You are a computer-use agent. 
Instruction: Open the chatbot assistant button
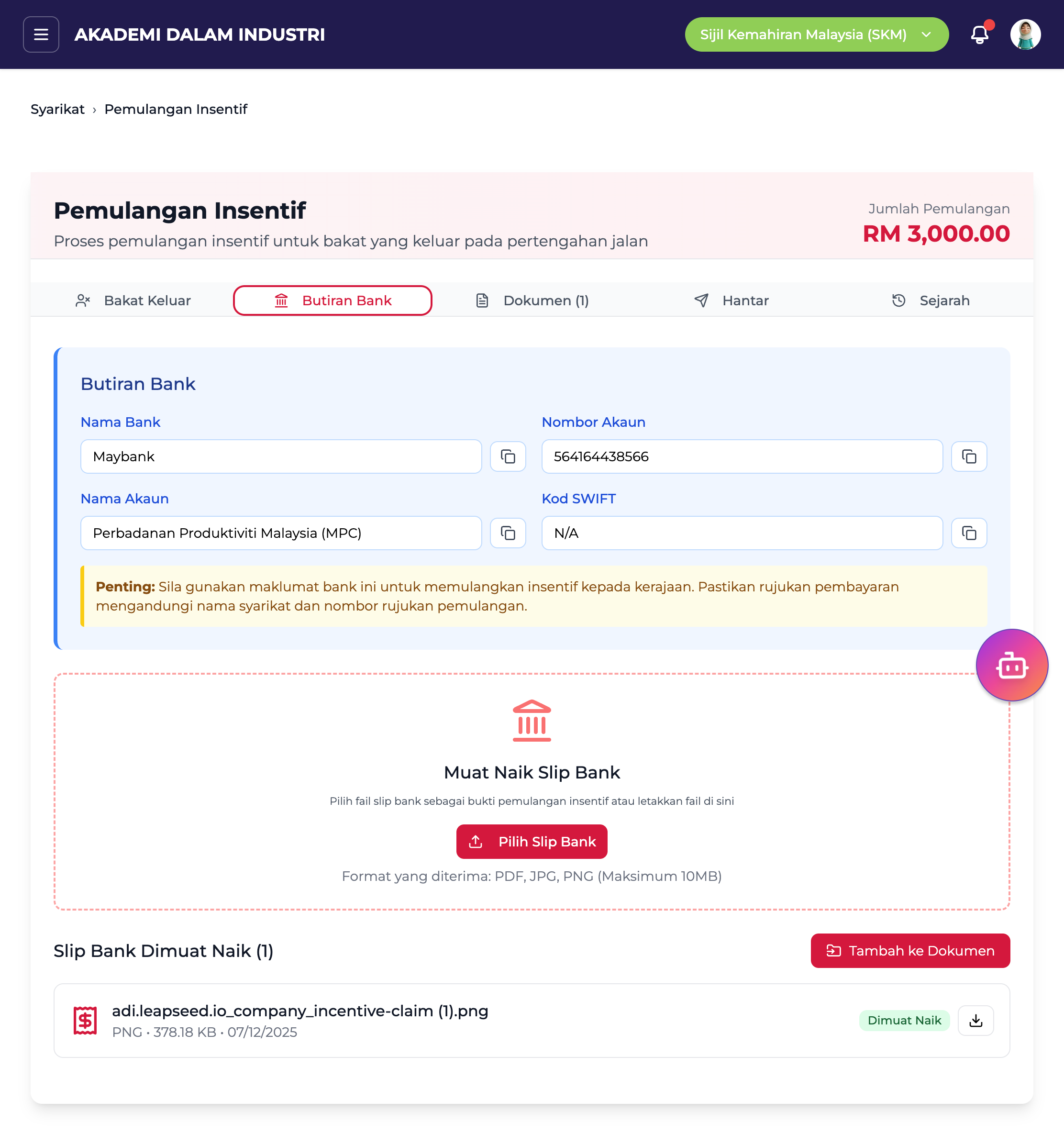pyautogui.click(x=1011, y=665)
